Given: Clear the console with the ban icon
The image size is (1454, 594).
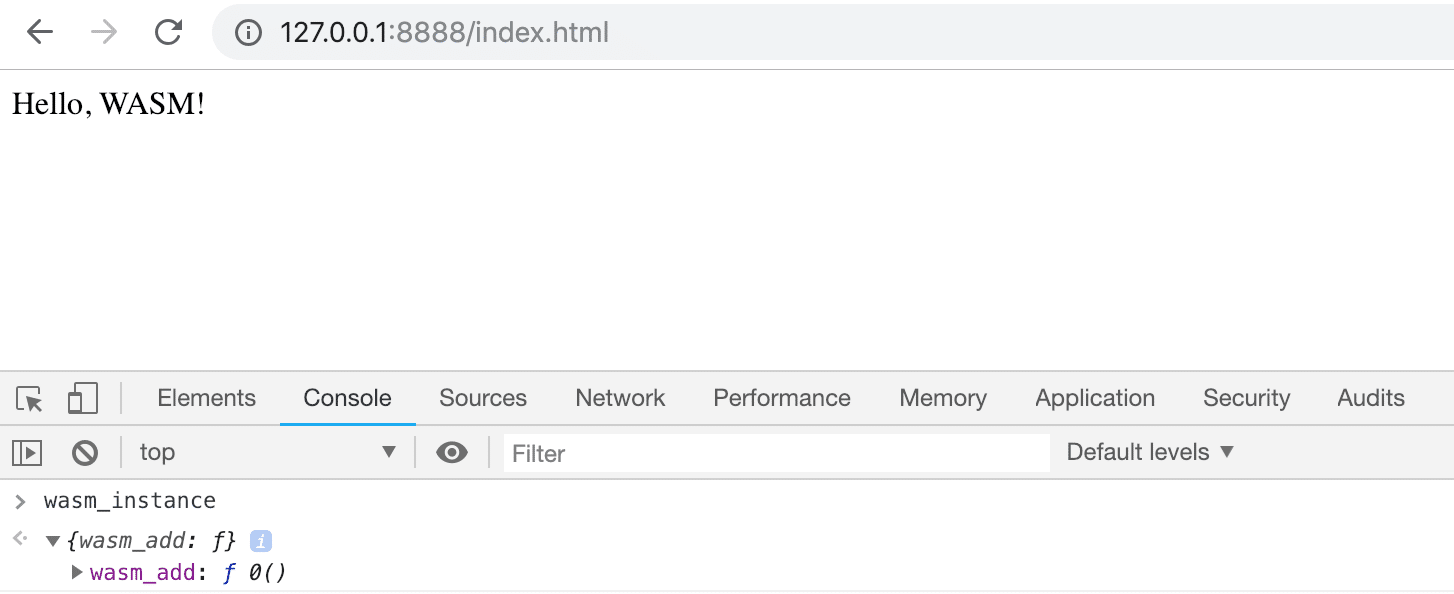Looking at the screenshot, I should click(x=85, y=453).
